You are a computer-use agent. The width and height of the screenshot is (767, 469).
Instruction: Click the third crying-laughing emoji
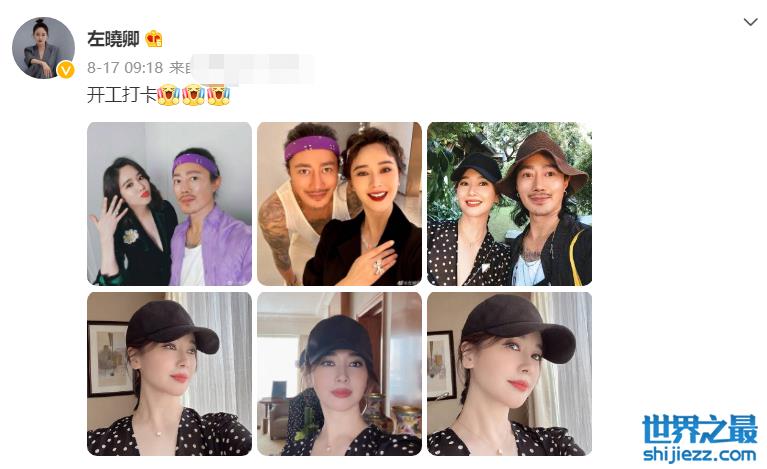tap(218, 94)
